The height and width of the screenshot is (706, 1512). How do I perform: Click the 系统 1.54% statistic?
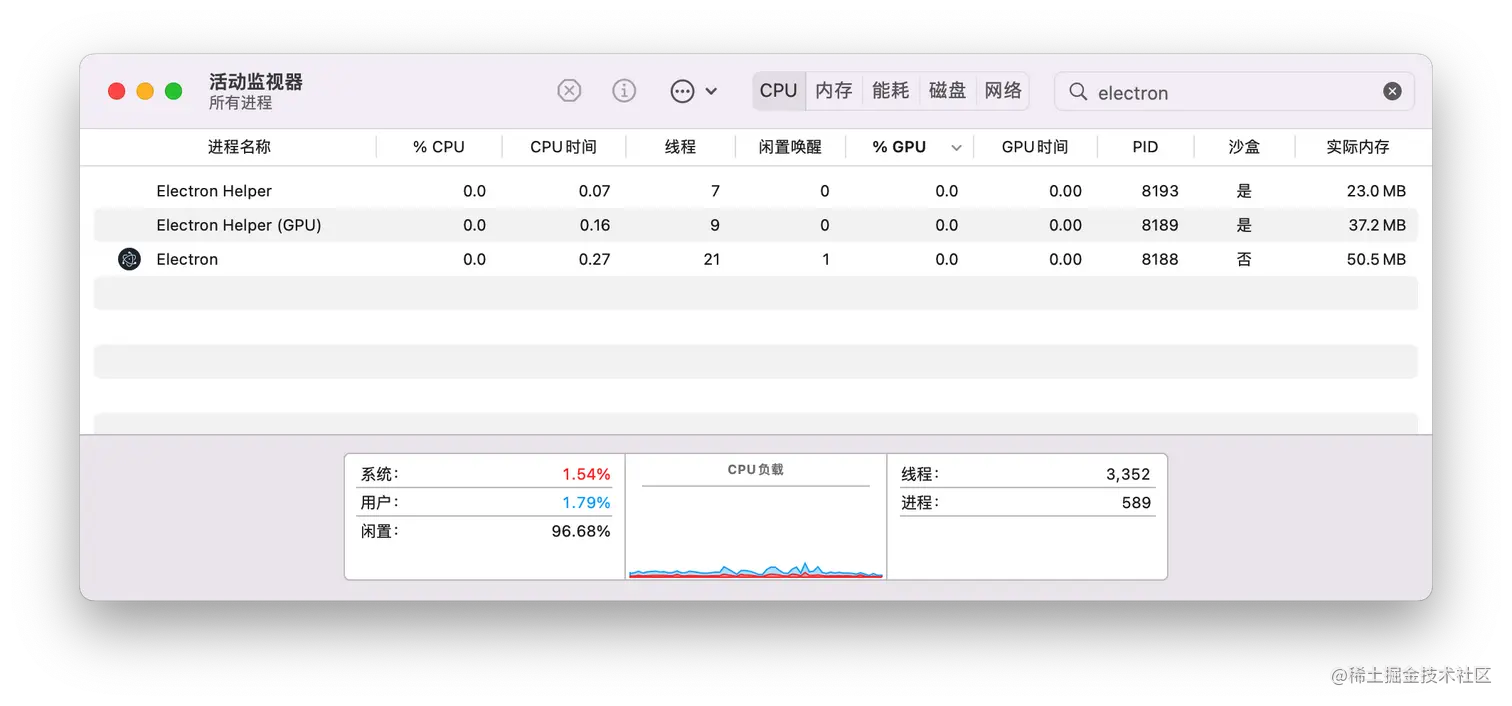(x=485, y=474)
